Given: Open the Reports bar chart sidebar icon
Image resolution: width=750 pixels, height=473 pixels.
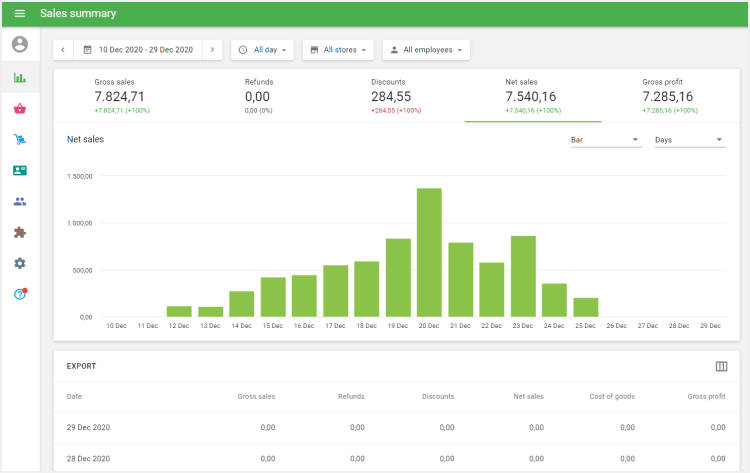Looking at the screenshot, I should click(20, 77).
